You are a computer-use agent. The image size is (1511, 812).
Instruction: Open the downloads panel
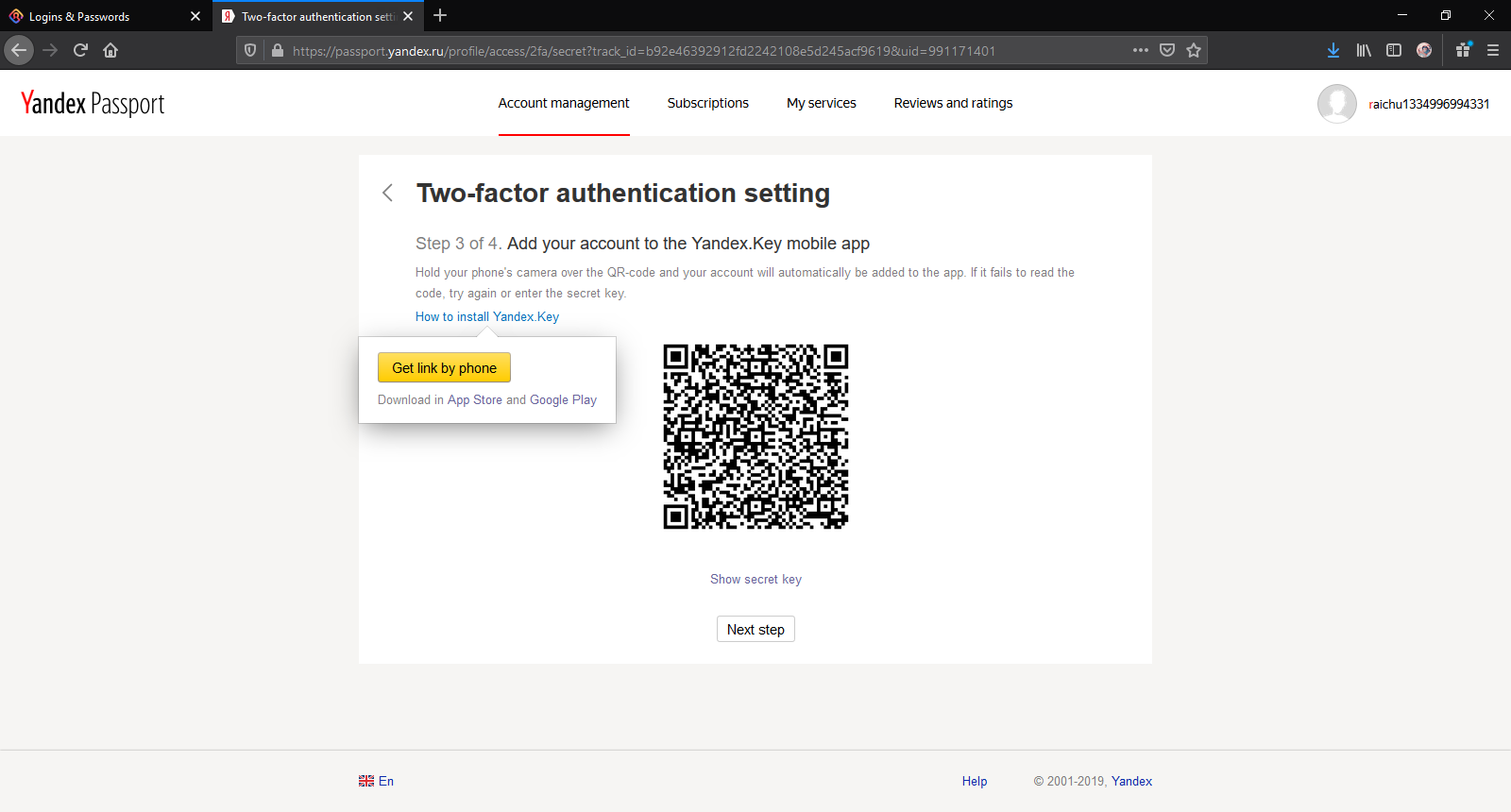1333,50
